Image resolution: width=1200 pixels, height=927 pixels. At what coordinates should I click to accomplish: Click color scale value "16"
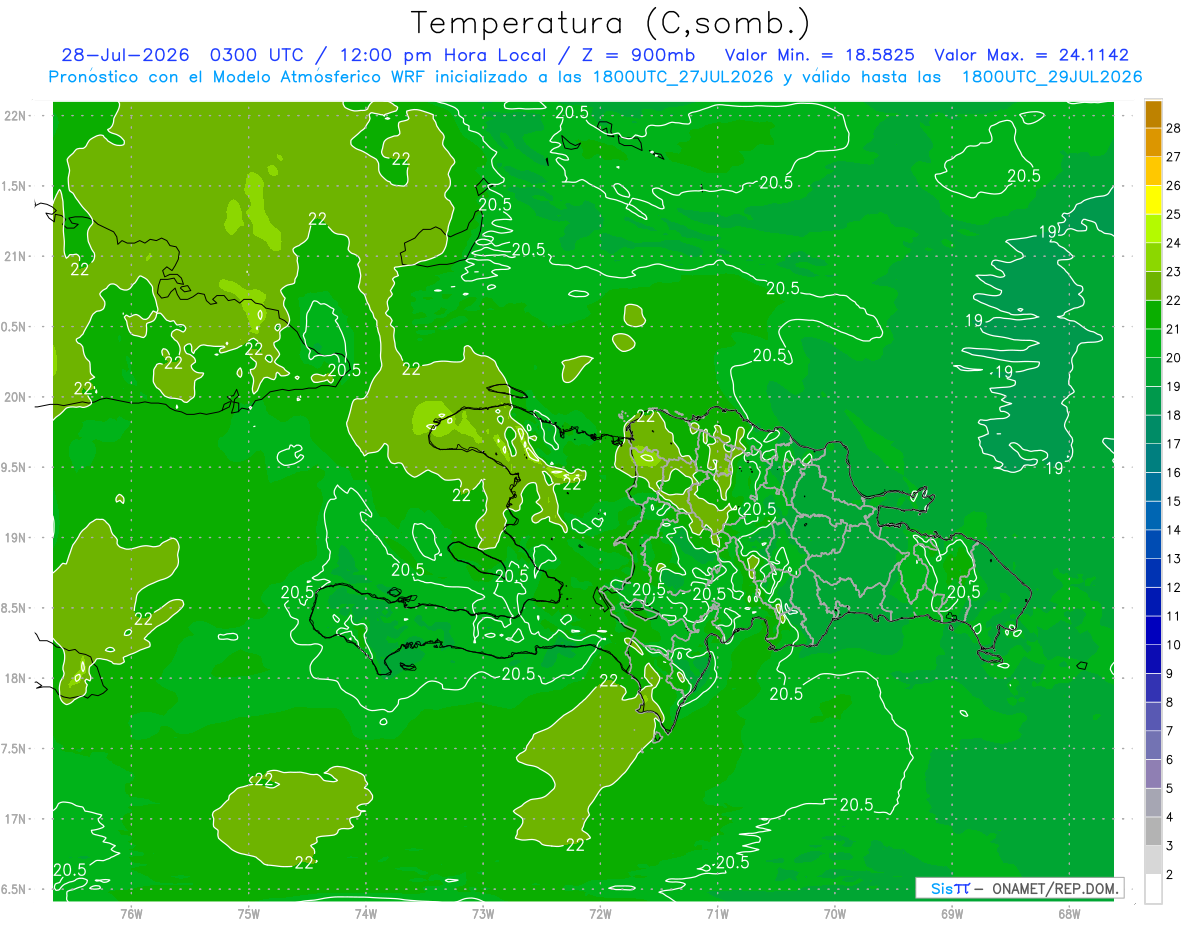[1174, 473]
